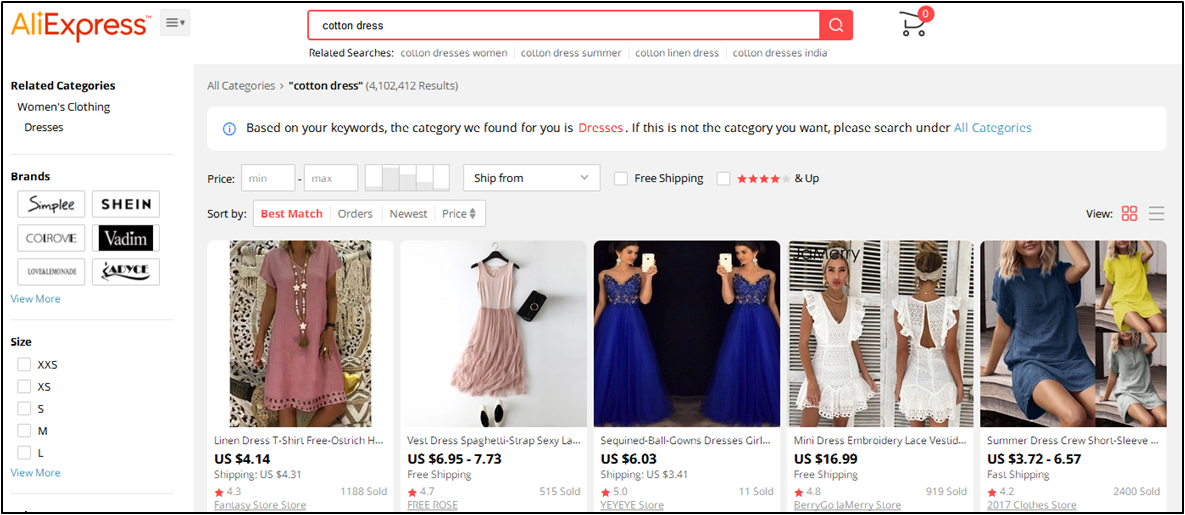Check the XXS size checkbox
The image size is (1185, 515).
24,365
